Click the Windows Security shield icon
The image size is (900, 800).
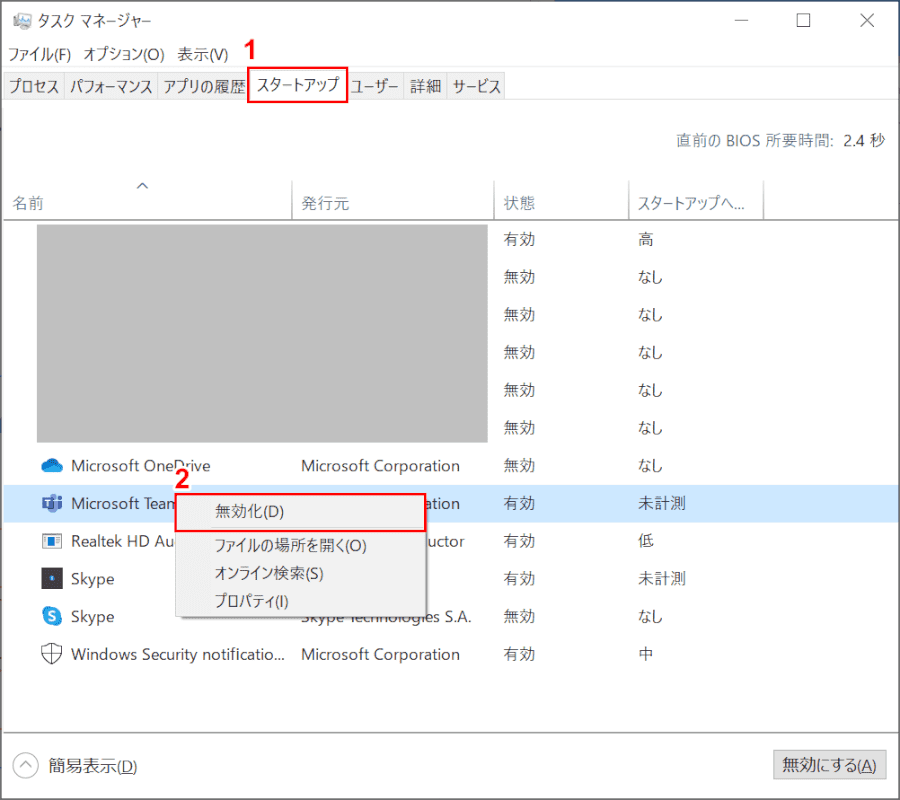coord(52,654)
